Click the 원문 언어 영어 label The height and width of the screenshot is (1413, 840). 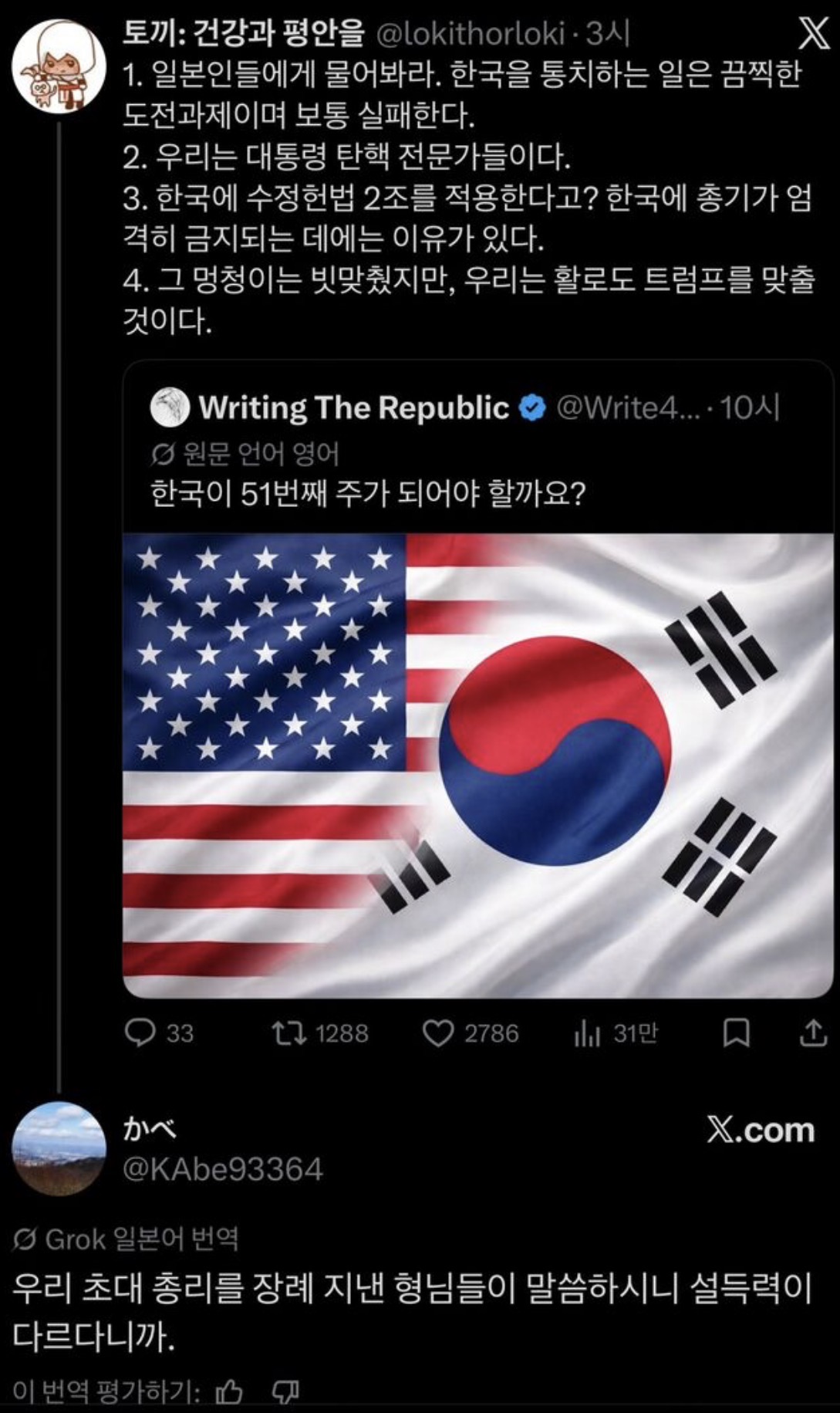pyautogui.click(x=245, y=454)
